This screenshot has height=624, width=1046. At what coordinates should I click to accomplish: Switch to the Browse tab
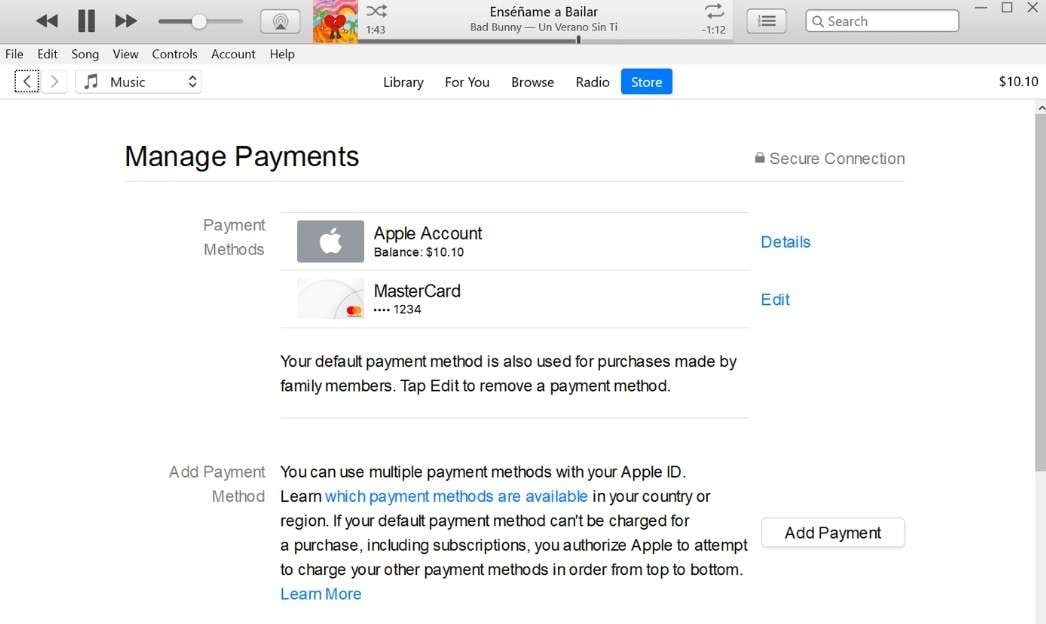click(x=532, y=82)
